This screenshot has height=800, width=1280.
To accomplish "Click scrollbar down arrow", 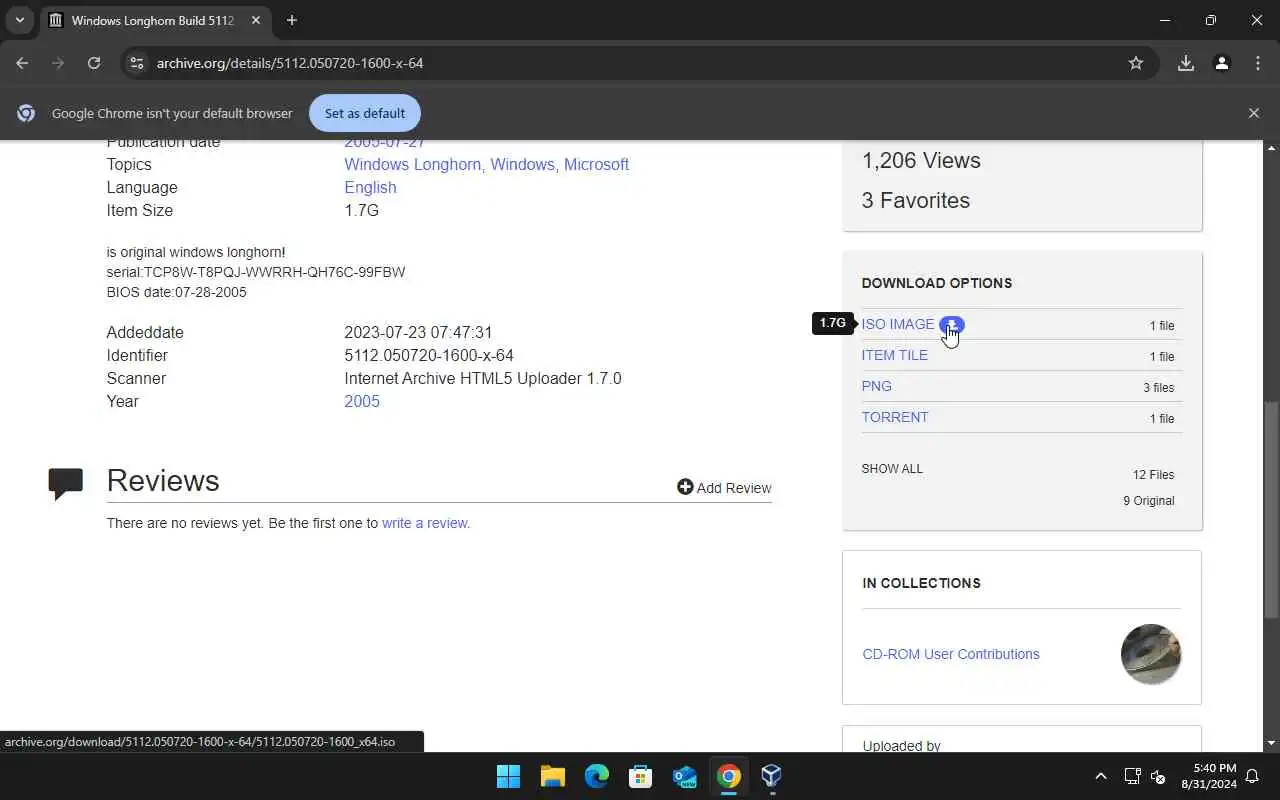I will pos(1272,743).
